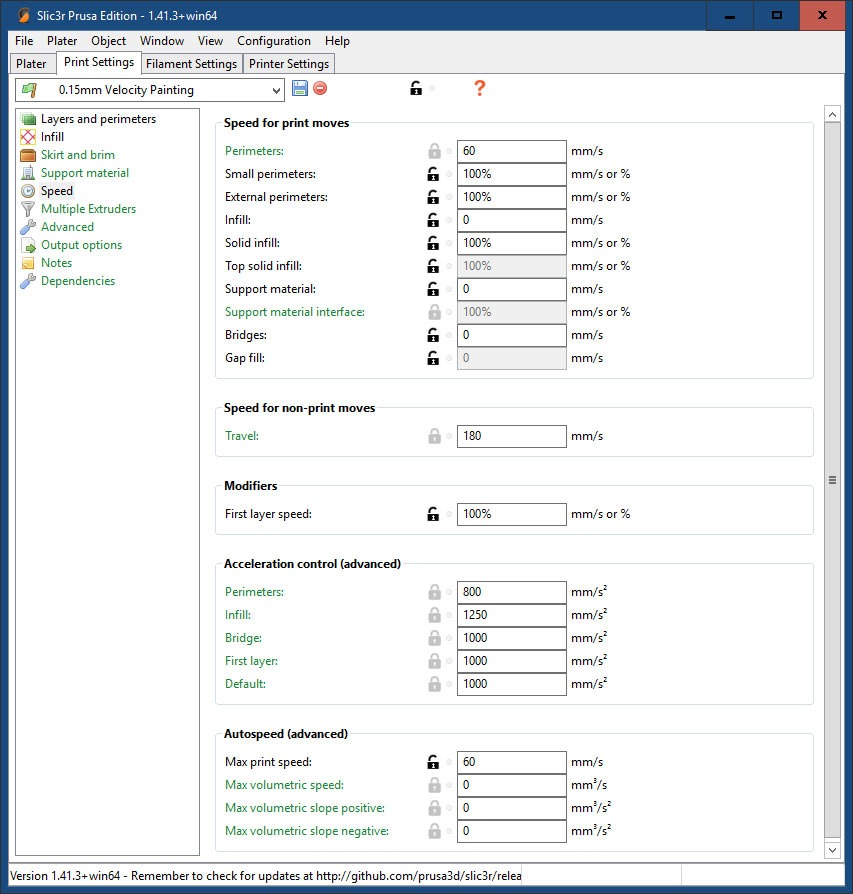This screenshot has width=853, height=894.
Task: Switch to the Printer Settings tab
Action: [289, 64]
